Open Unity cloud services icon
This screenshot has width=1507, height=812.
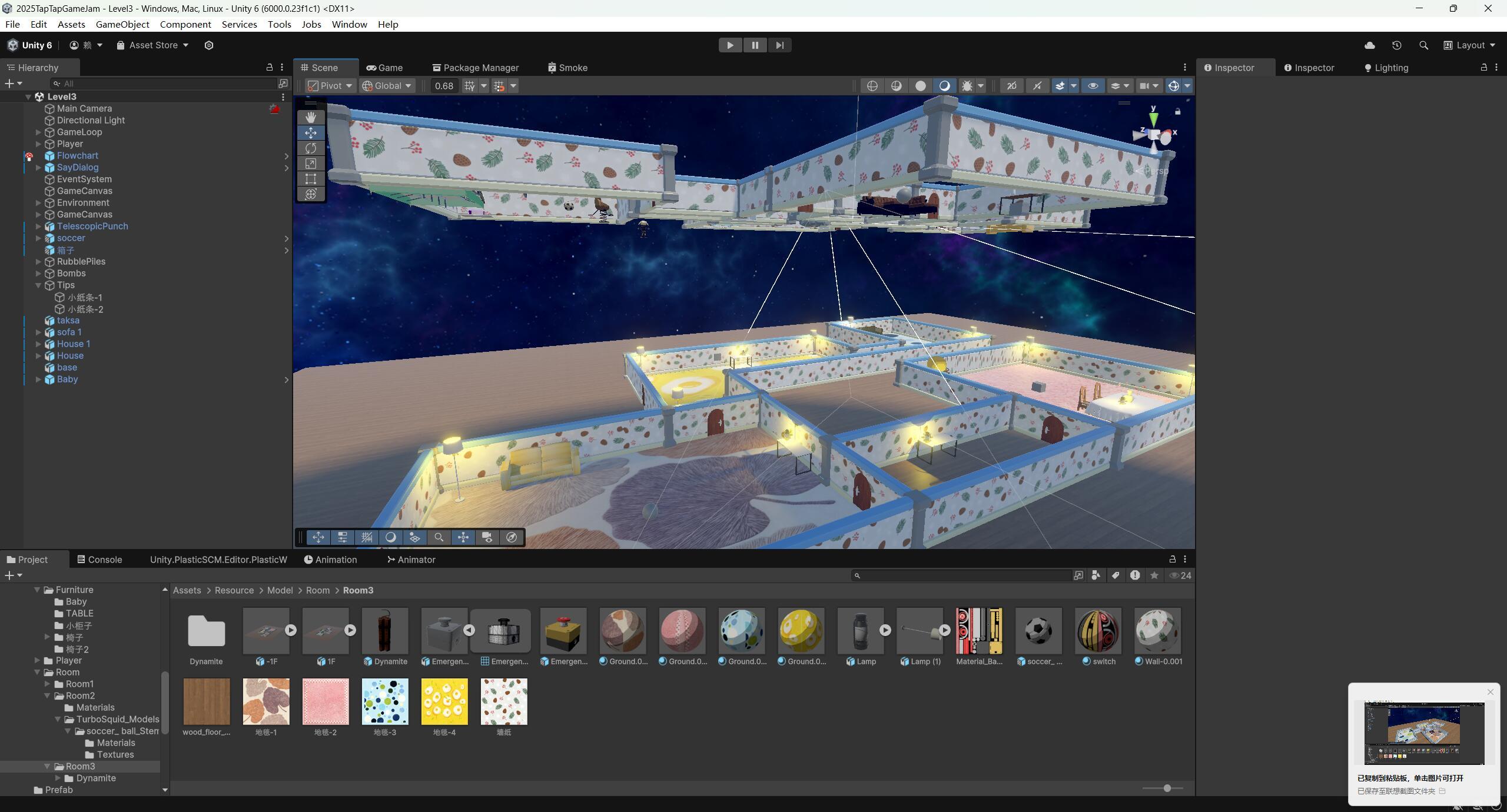coord(1369,45)
